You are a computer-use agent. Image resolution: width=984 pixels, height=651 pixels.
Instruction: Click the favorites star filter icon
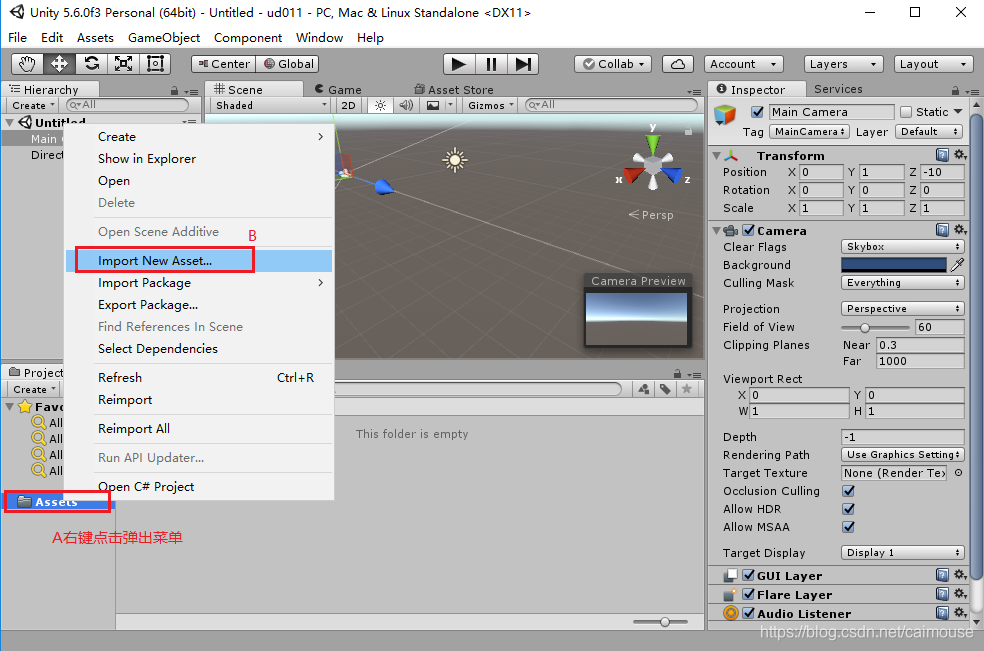[687, 389]
